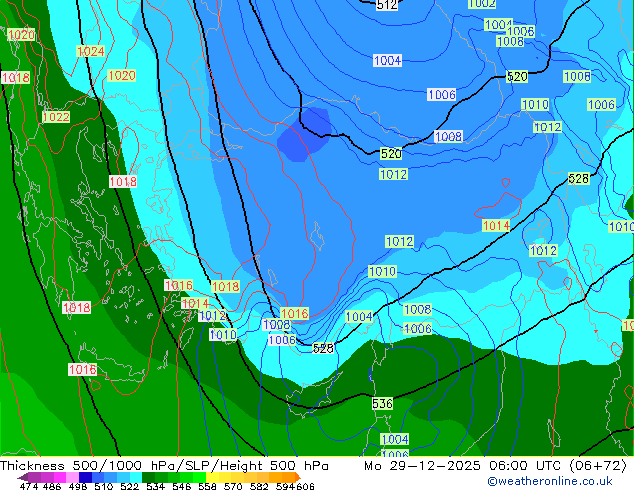Click the darker blue thickness patch on the map

tap(304, 134)
